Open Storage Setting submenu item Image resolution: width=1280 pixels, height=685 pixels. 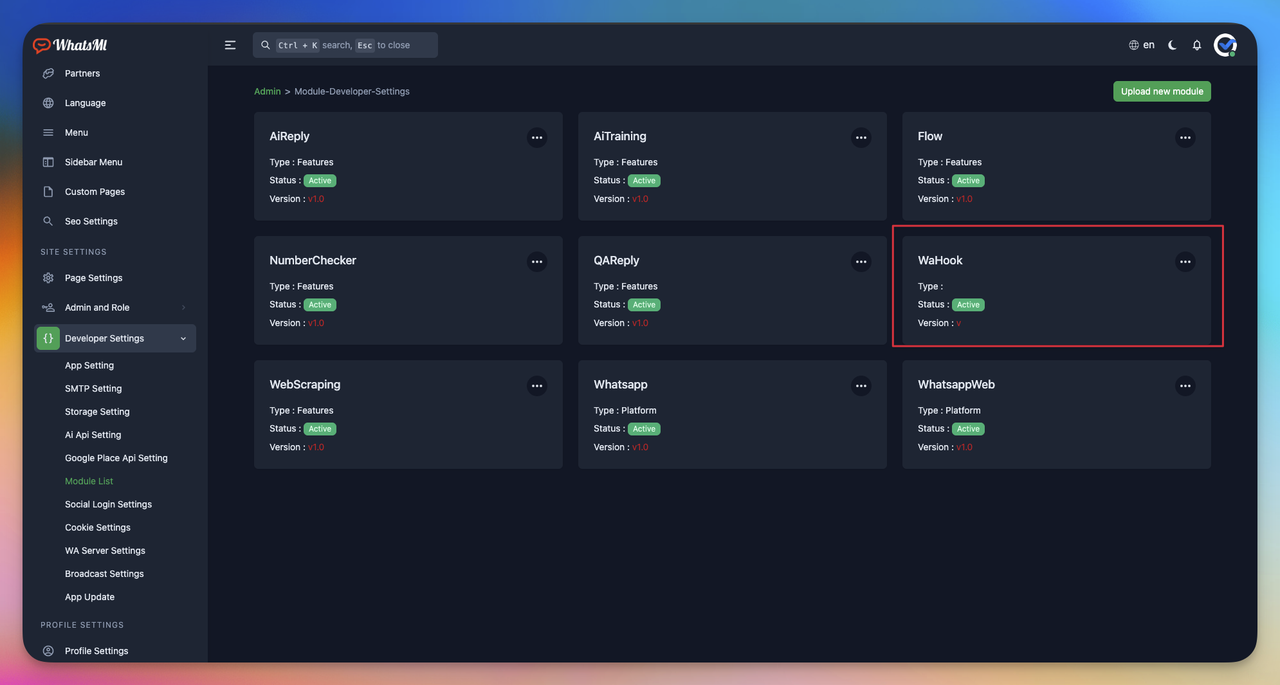pos(97,412)
